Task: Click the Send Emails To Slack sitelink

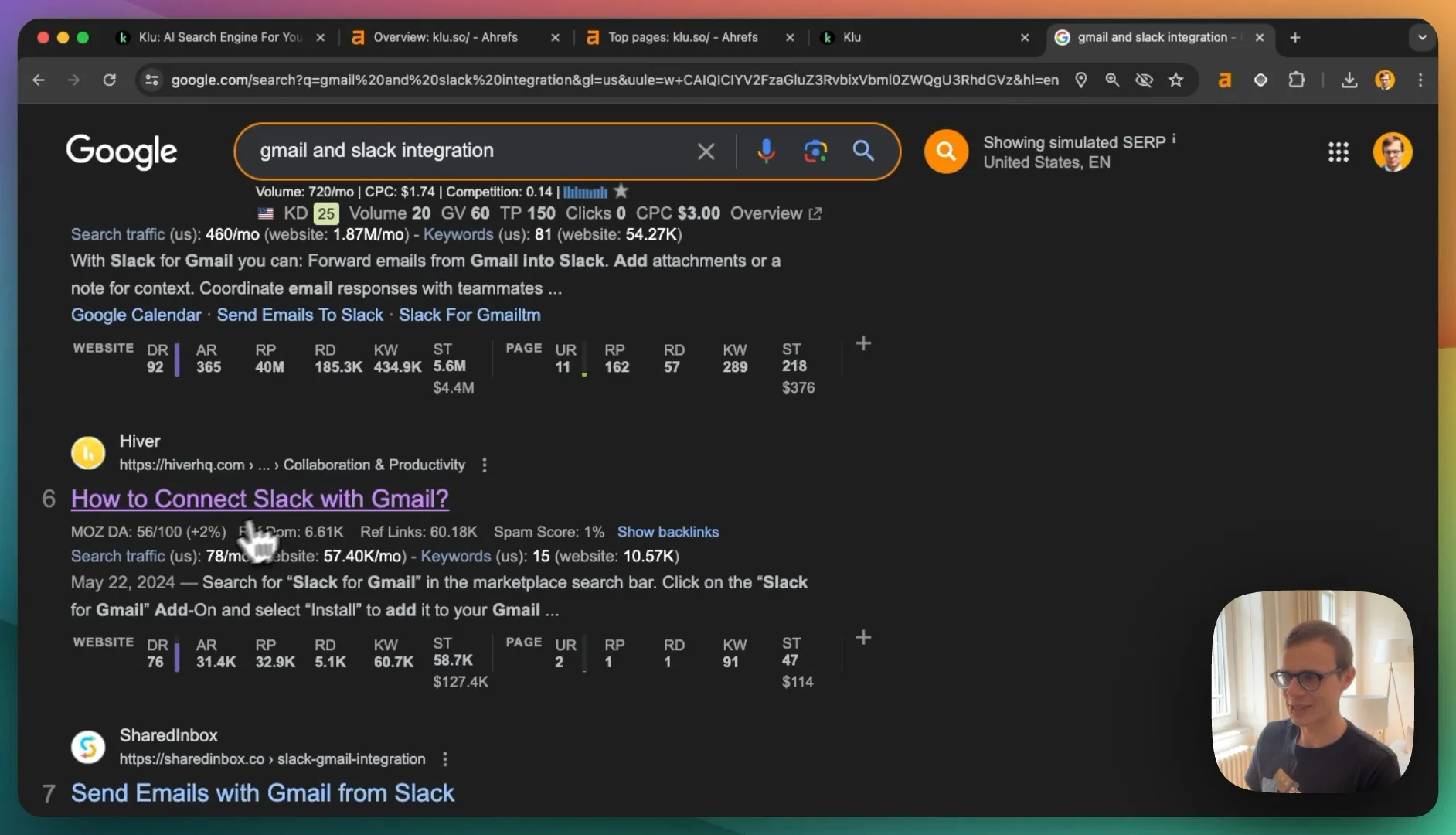Action: [300, 315]
